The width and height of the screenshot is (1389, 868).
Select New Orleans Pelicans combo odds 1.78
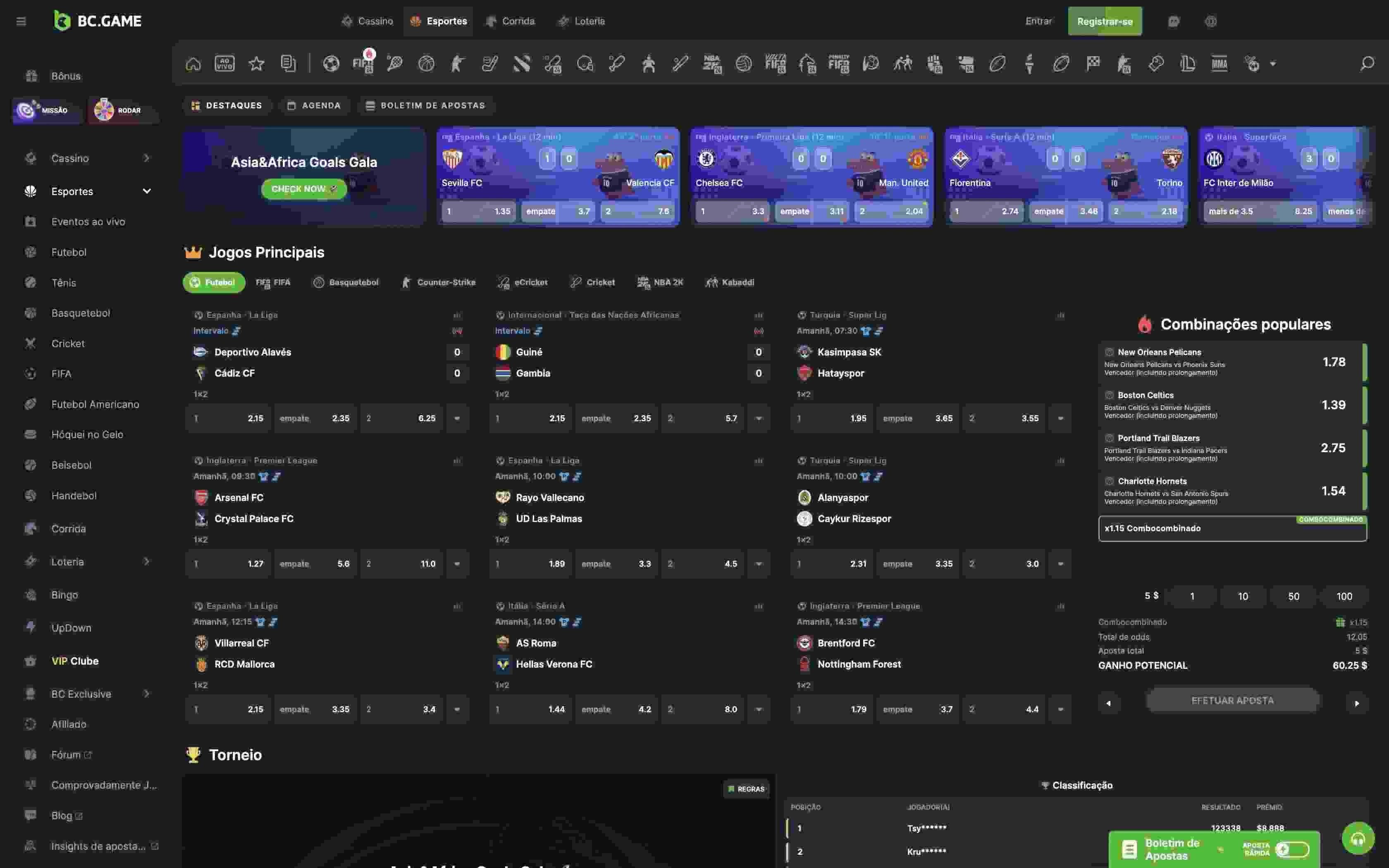tap(1232, 362)
